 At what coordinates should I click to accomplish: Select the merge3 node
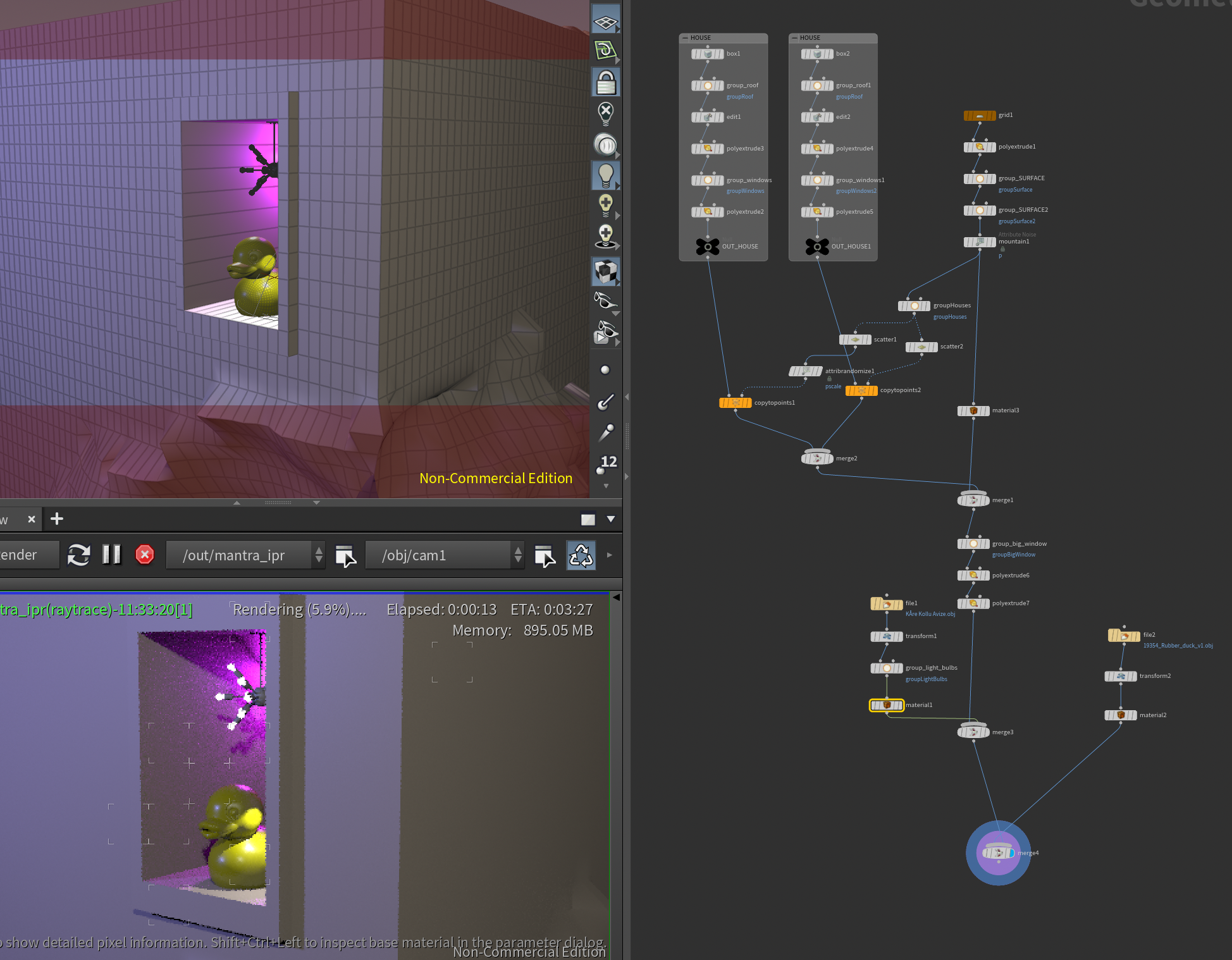coord(973,732)
